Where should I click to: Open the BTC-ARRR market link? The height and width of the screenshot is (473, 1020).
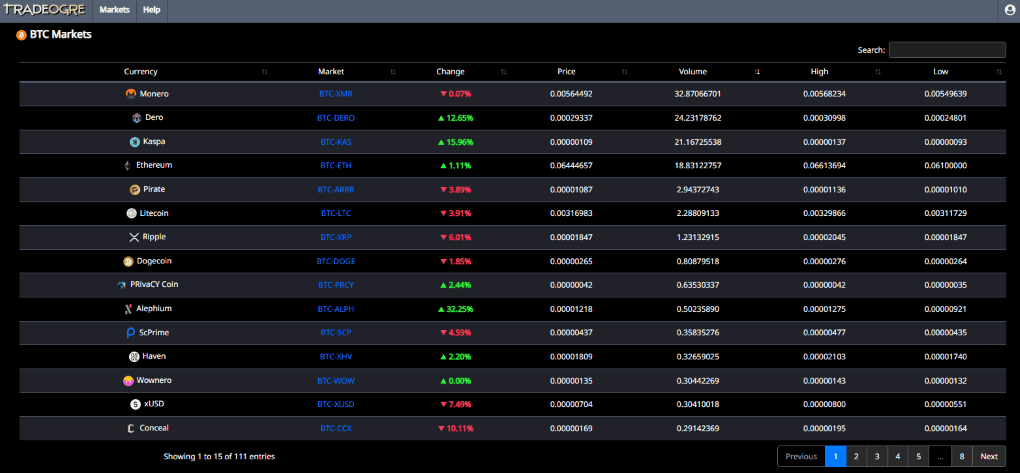pos(336,190)
